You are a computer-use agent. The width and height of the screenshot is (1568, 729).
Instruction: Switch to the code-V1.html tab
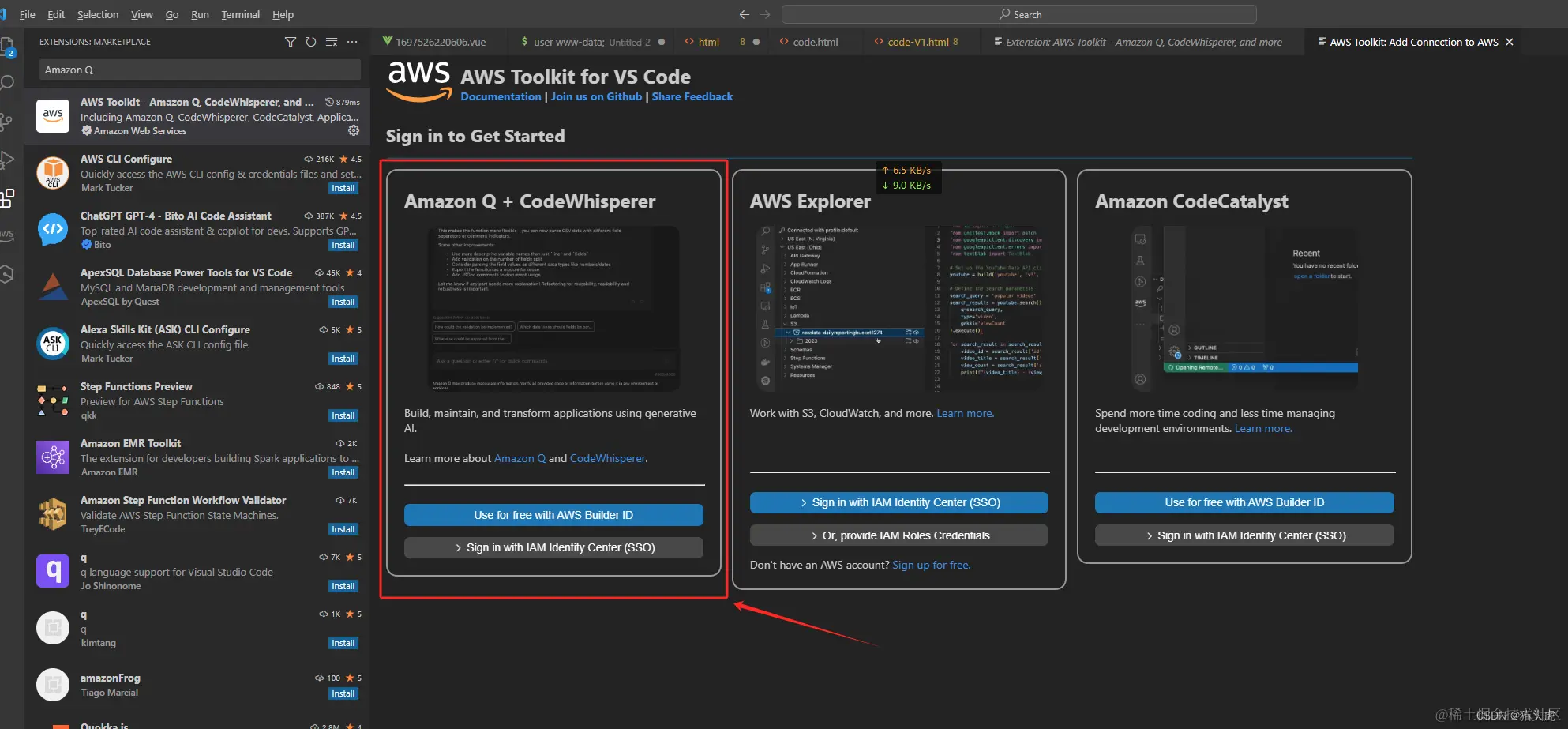pos(922,42)
